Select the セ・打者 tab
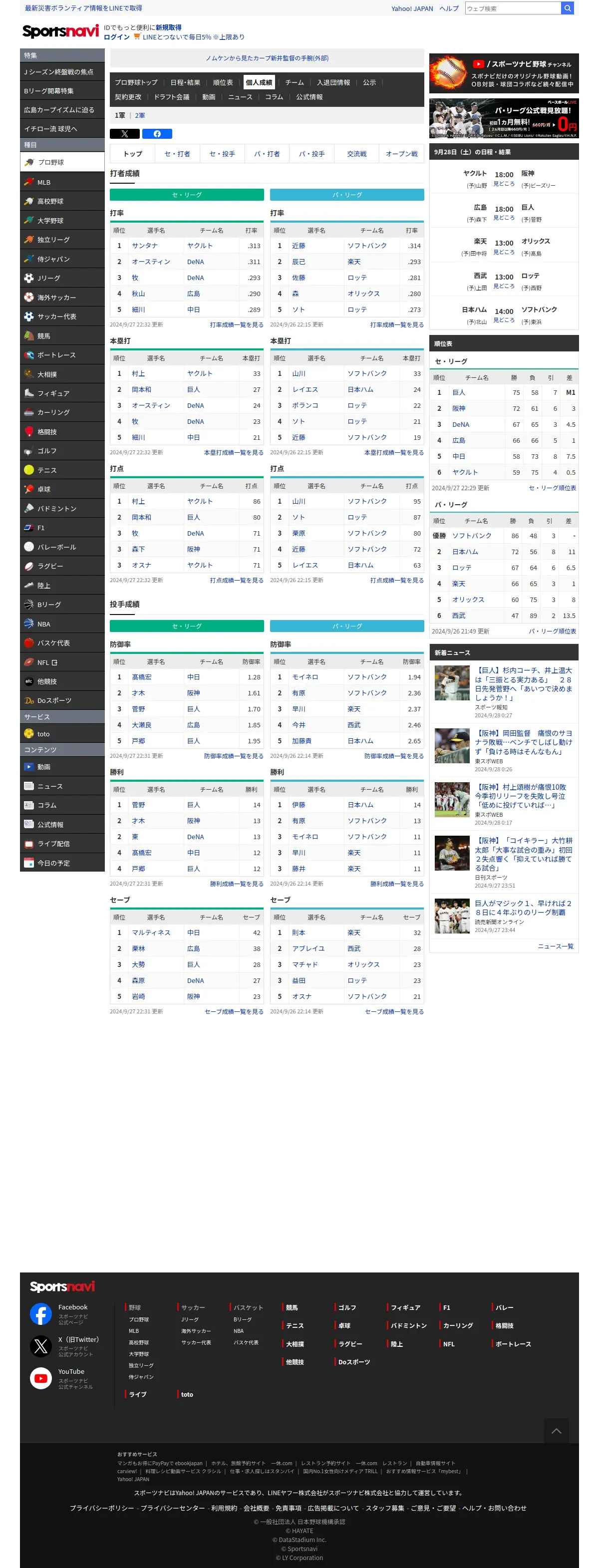This screenshot has width=599, height=1568. click(177, 154)
